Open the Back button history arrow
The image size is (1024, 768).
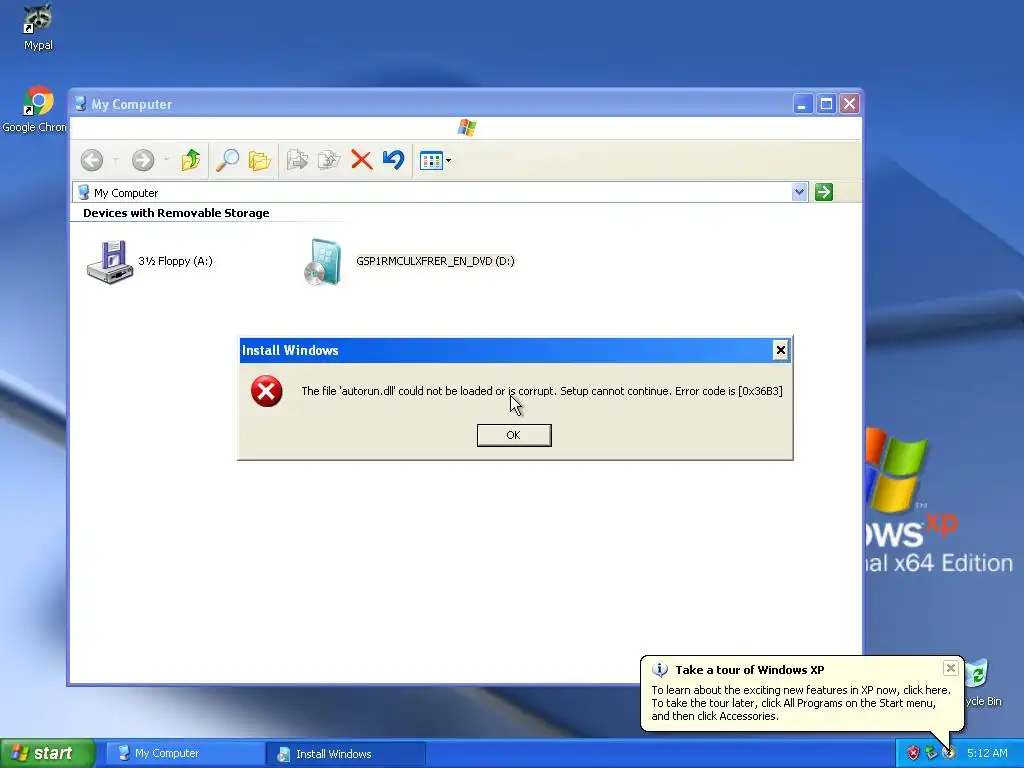[116, 160]
